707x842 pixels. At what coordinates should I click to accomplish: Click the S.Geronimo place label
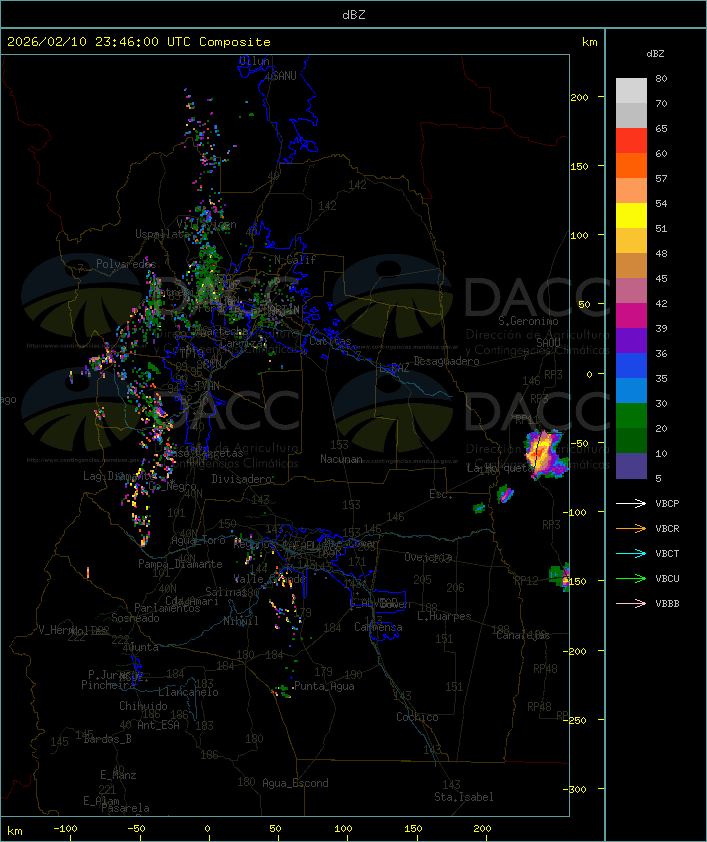click(x=528, y=321)
